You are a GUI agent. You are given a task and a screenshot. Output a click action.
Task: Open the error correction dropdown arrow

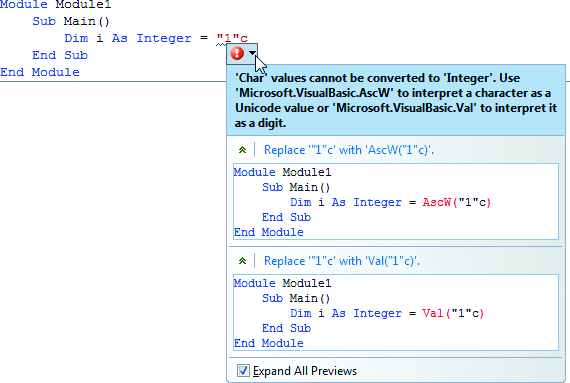pyautogui.click(x=252, y=53)
